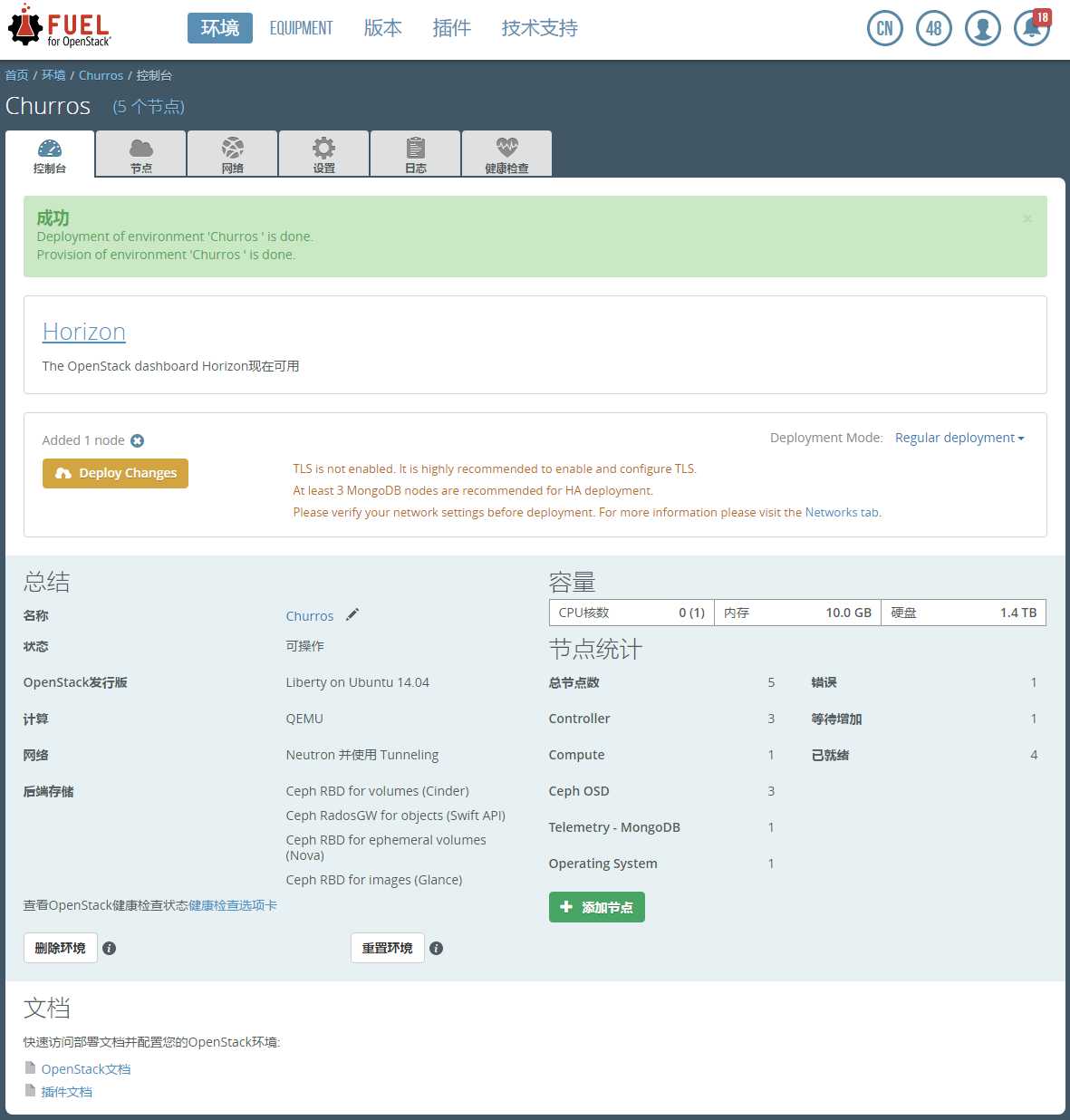Click the (5 个节点) label beside Churros

pos(149,107)
